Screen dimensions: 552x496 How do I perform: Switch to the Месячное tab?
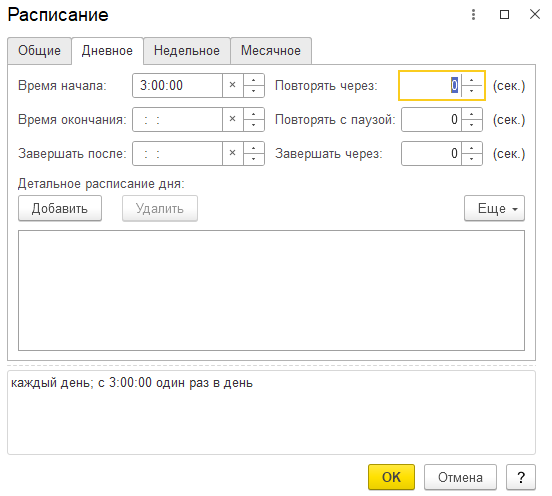click(x=271, y=51)
